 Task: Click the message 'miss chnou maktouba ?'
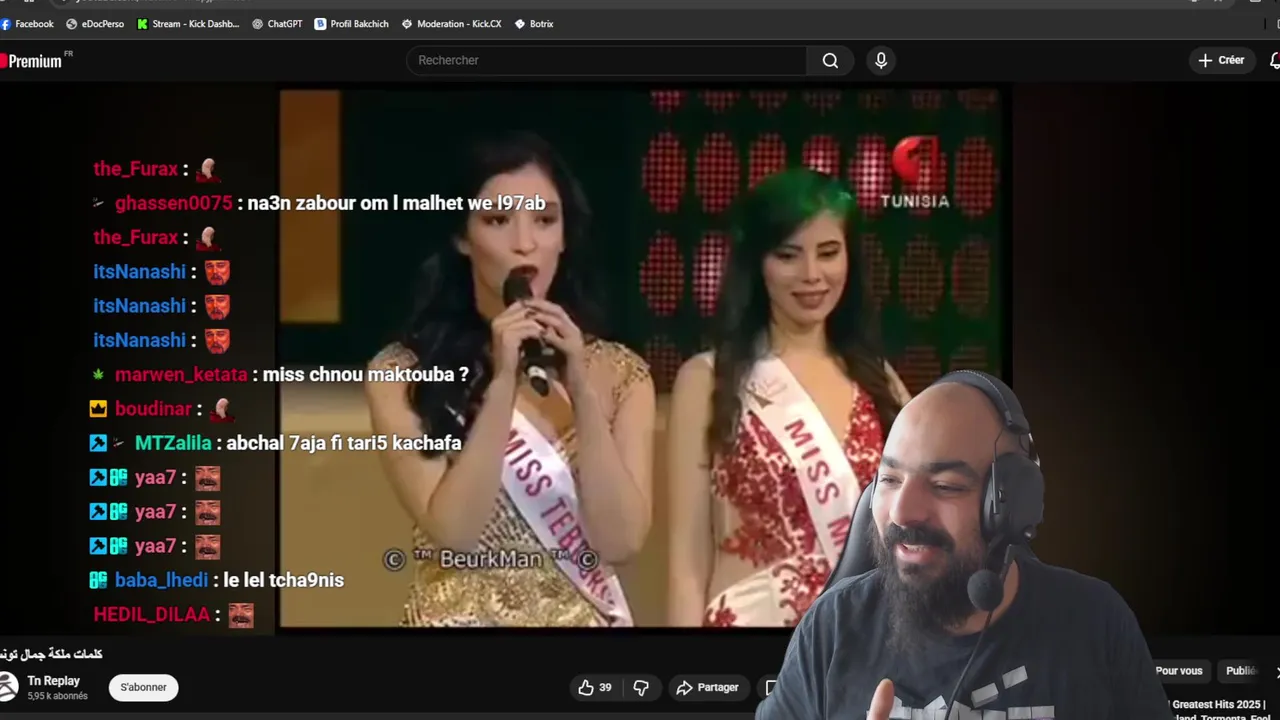click(x=365, y=375)
